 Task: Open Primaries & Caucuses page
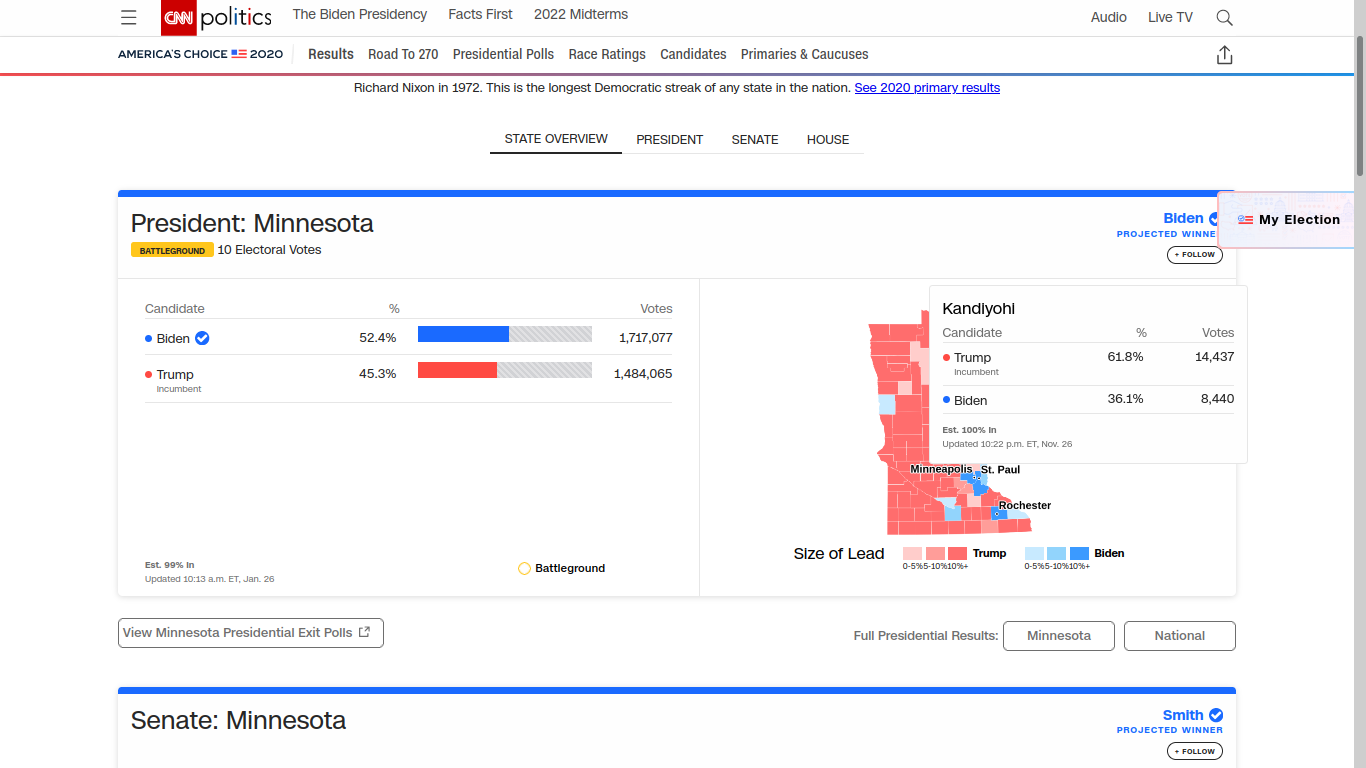tap(804, 54)
